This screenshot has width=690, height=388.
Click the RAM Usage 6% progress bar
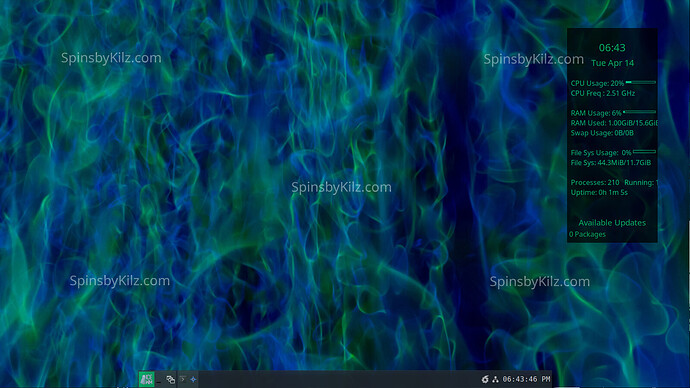639,112
